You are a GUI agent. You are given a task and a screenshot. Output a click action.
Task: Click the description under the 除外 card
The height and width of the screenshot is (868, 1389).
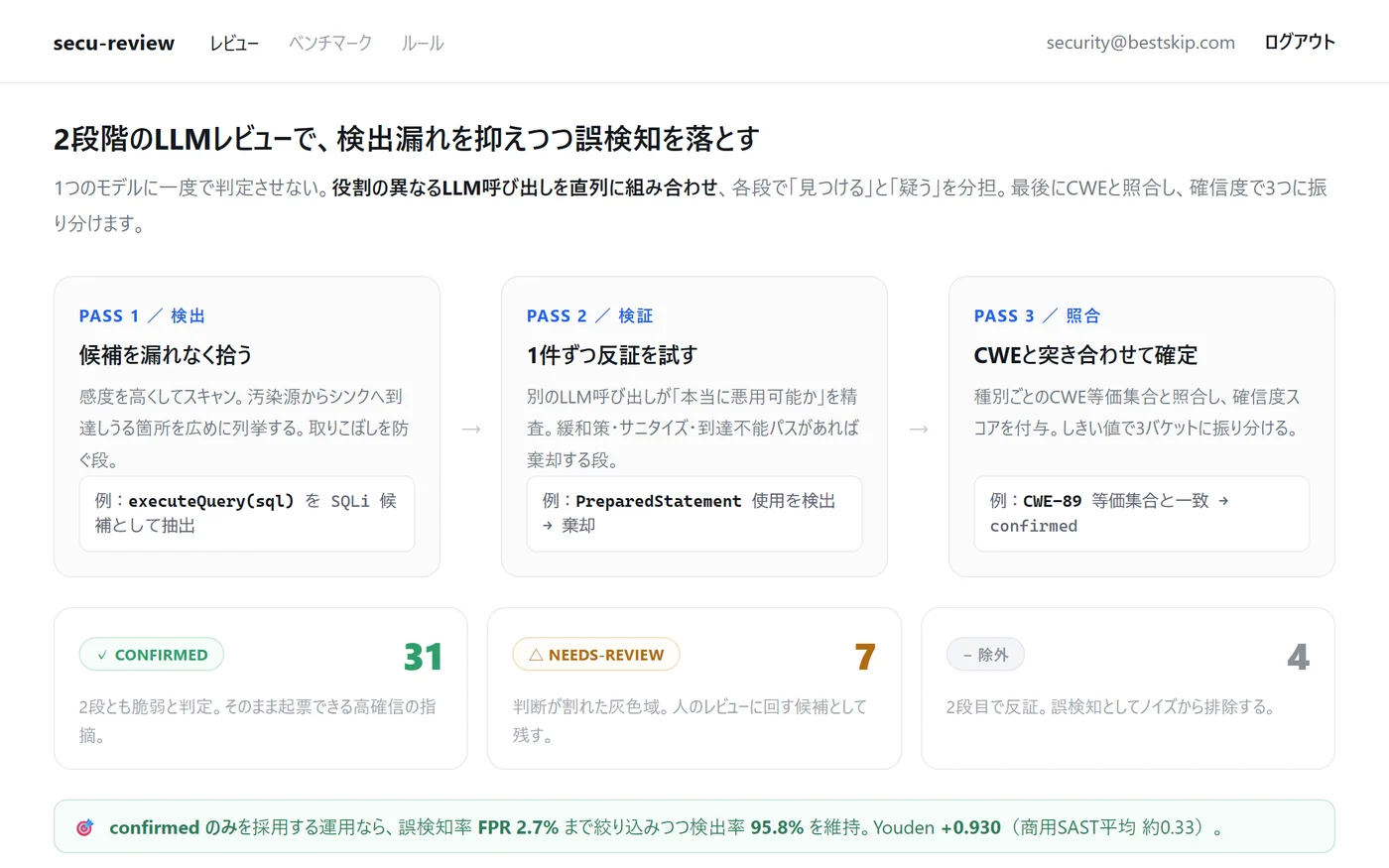pyautogui.click(x=1110, y=707)
